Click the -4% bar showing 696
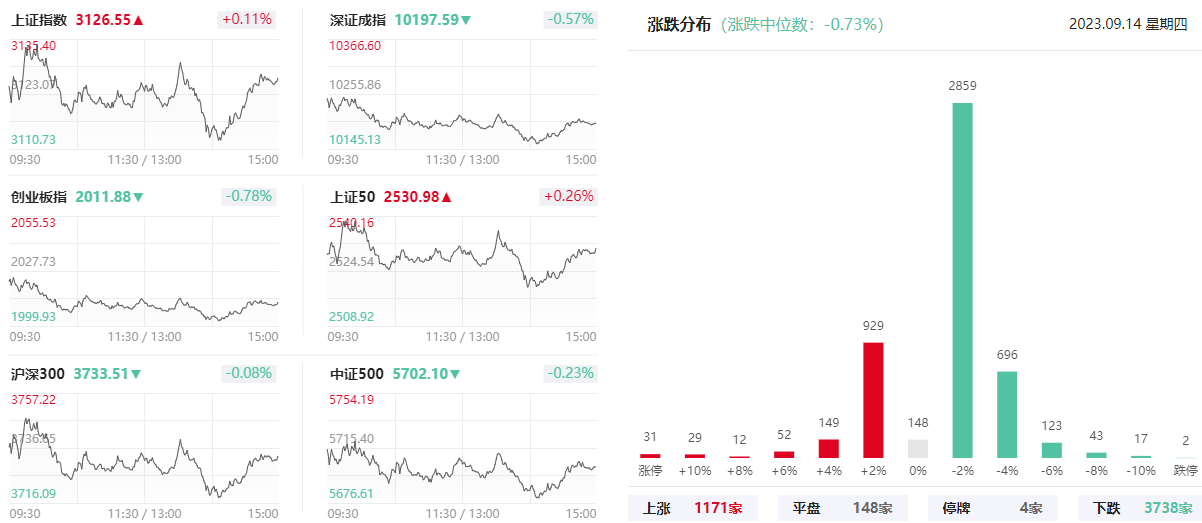Screen dimensions: 1202x523 pos(1007,414)
